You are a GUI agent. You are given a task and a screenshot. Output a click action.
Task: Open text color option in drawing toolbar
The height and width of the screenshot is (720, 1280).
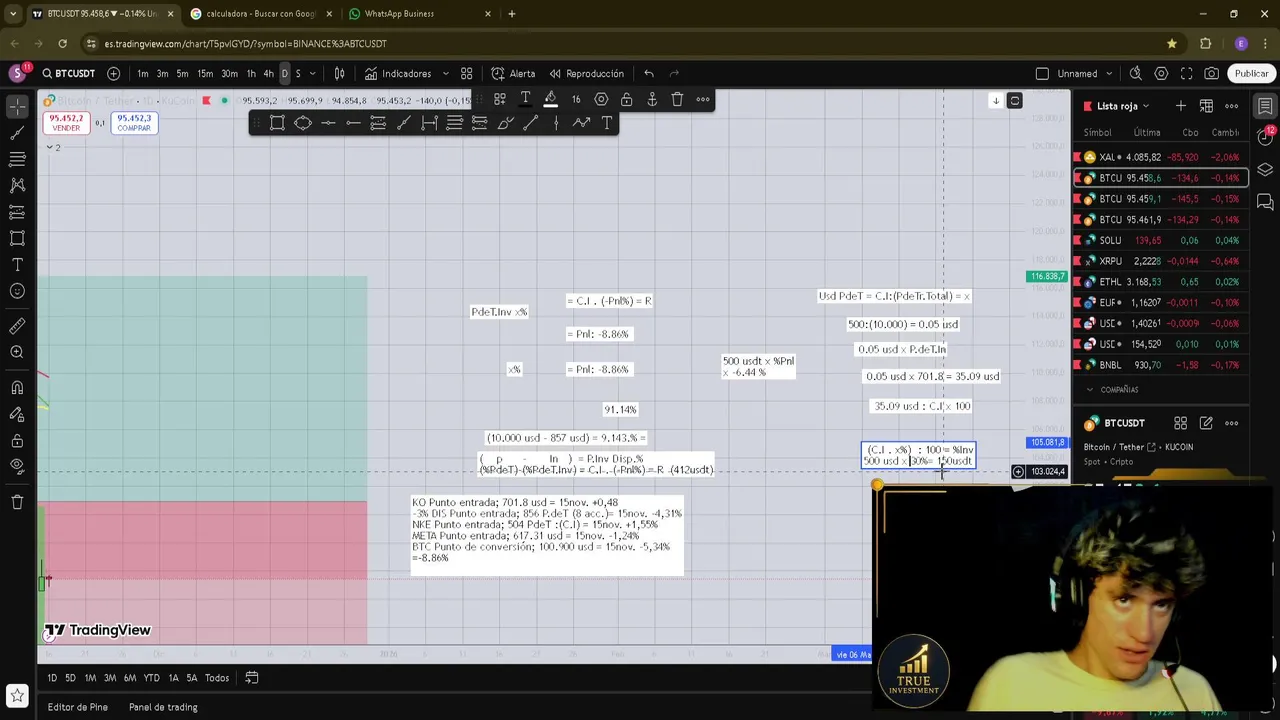(x=525, y=99)
